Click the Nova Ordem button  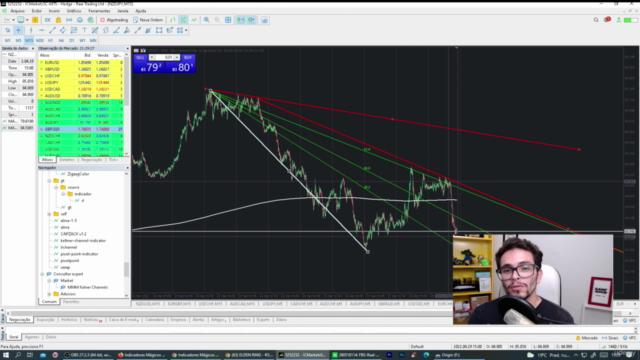pos(148,20)
